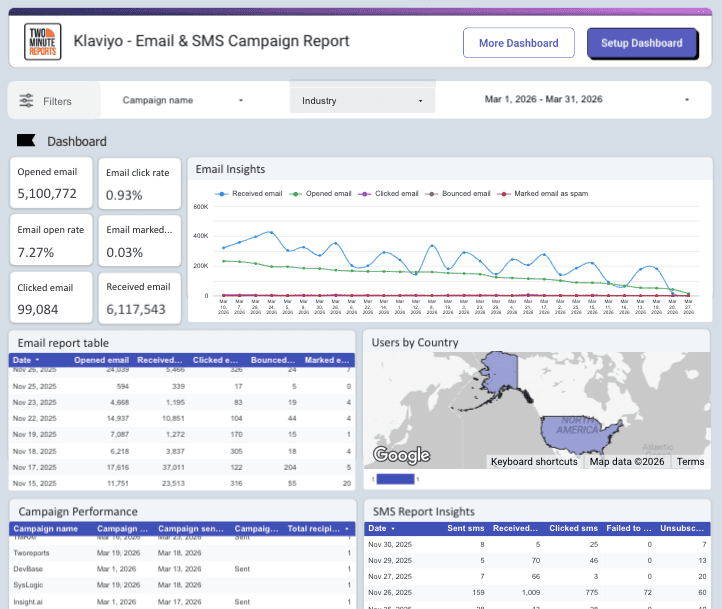Toggle Opened email legend marker
722x609 pixels.
point(295,194)
